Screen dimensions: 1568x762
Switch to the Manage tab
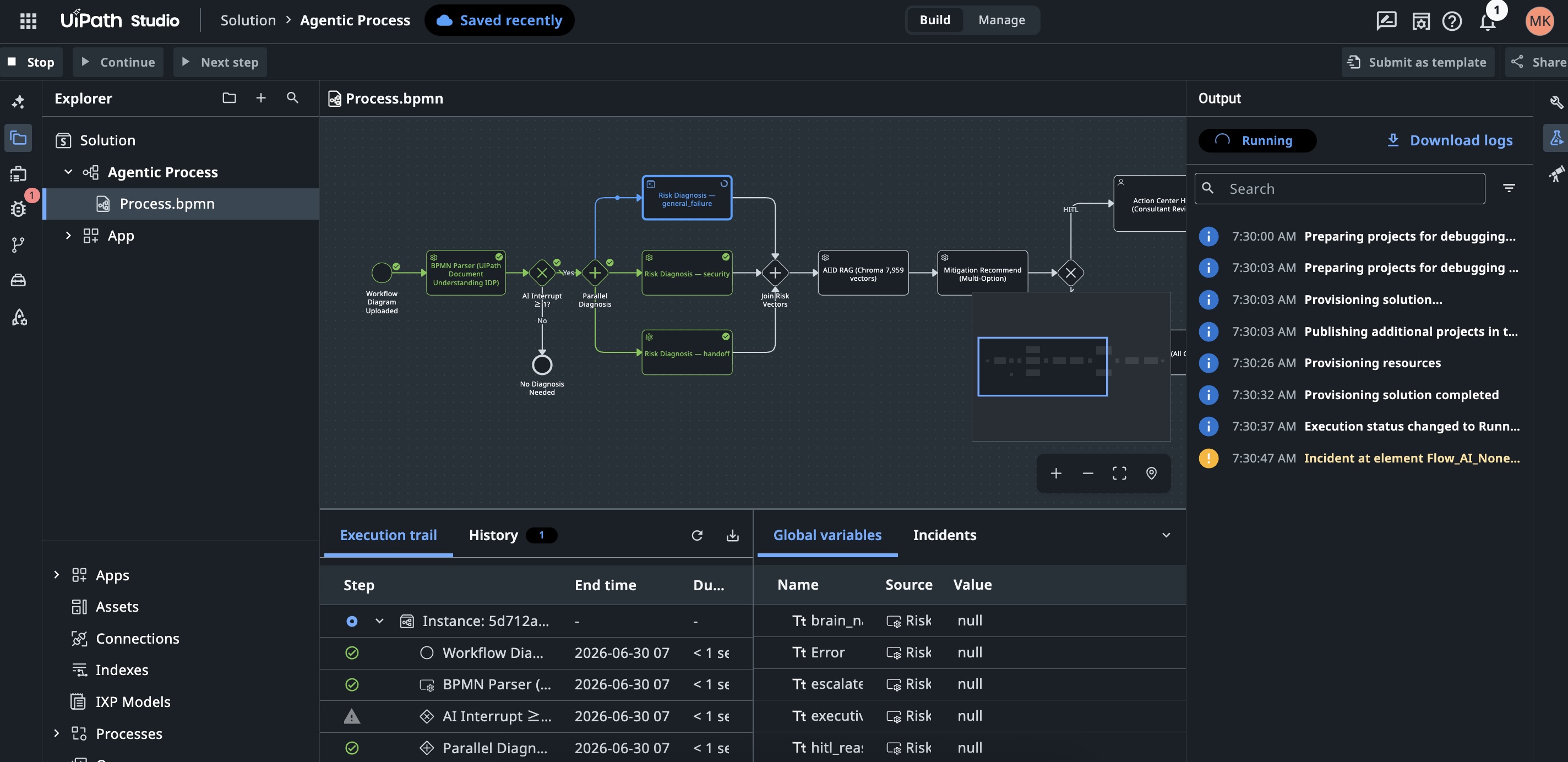click(x=1001, y=20)
